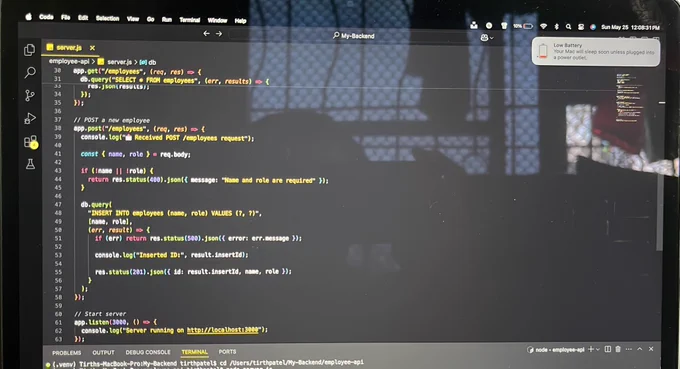This screenshot has height=369, width=680.
Task: Click the Bluetooth status icon
Action: point(556,27)
